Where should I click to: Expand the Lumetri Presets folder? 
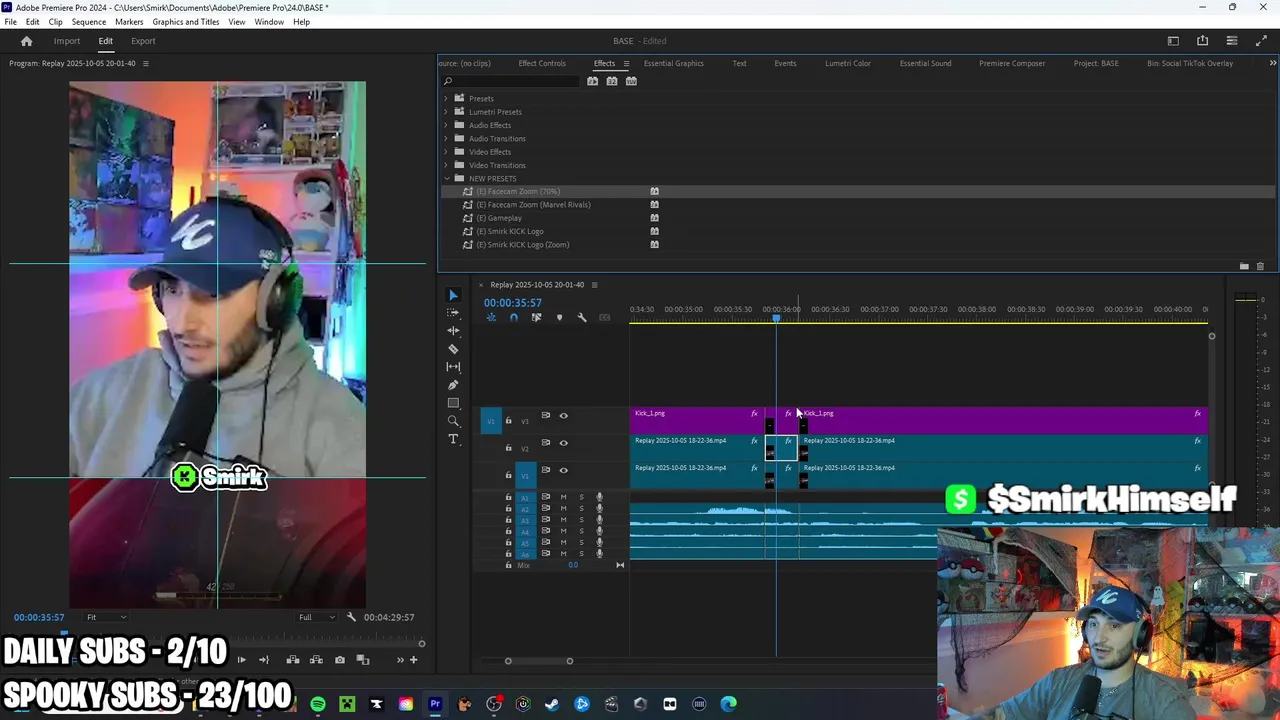[446, 112]
